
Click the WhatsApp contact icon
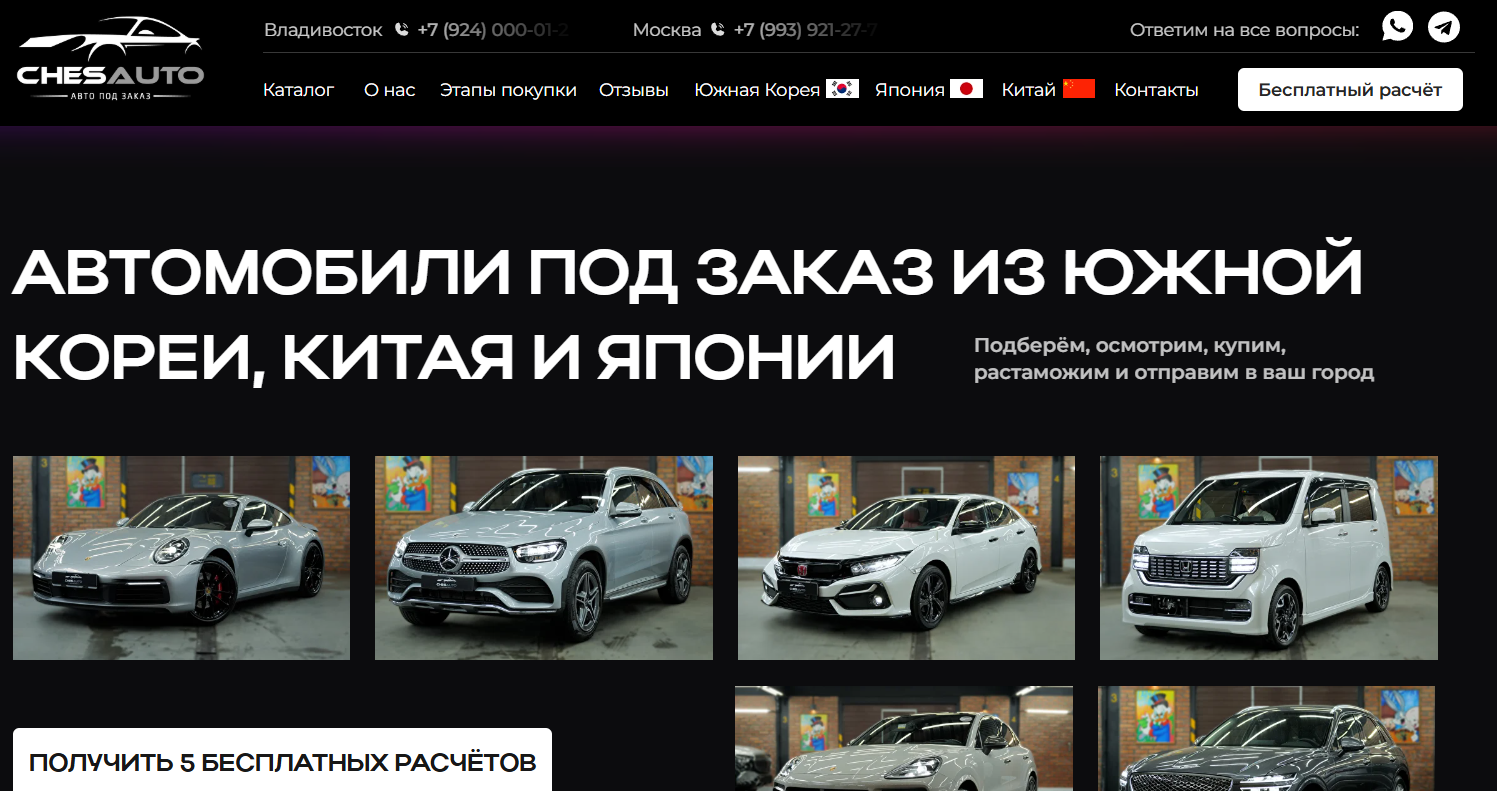pos(1397,27)
